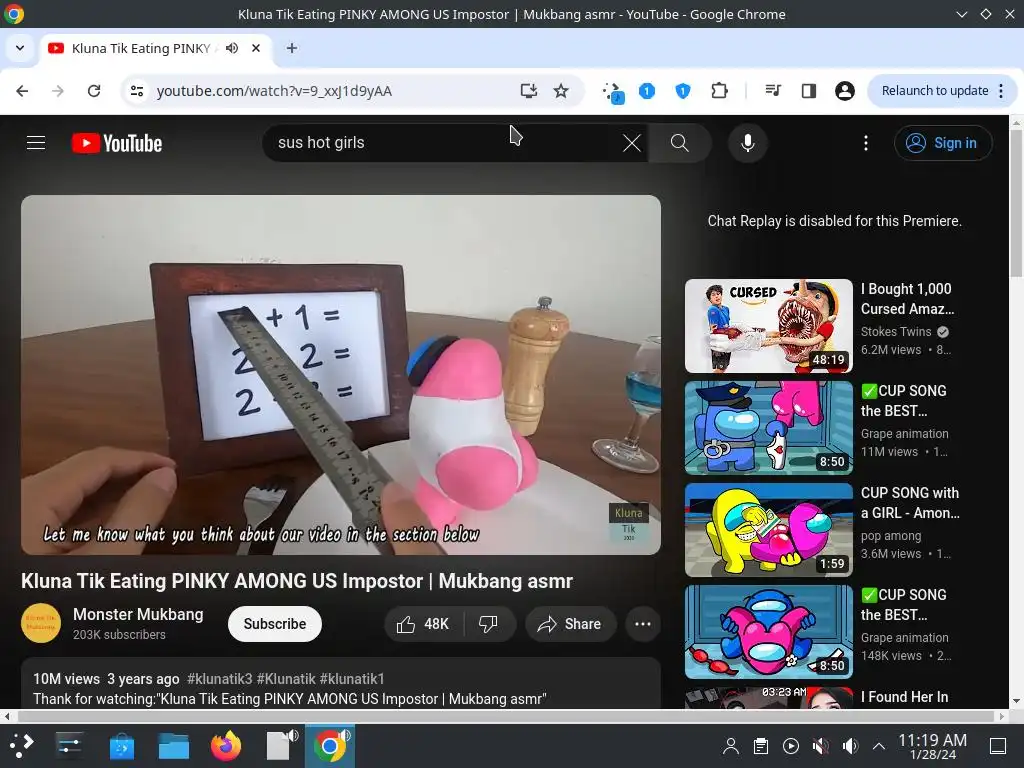1024x768 pixels.
Task: Subscribe to Monster Mukbang
Action: tap(275, 624)
